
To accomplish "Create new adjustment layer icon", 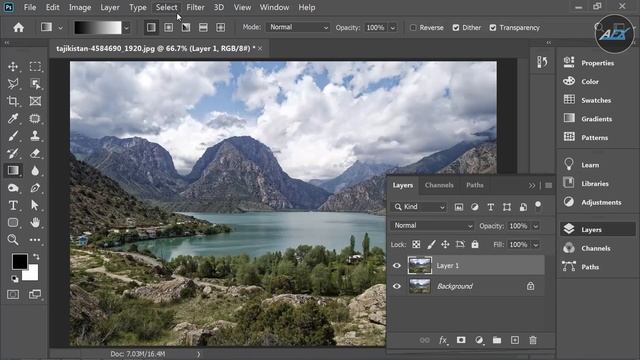I will (x=479, y=340).
